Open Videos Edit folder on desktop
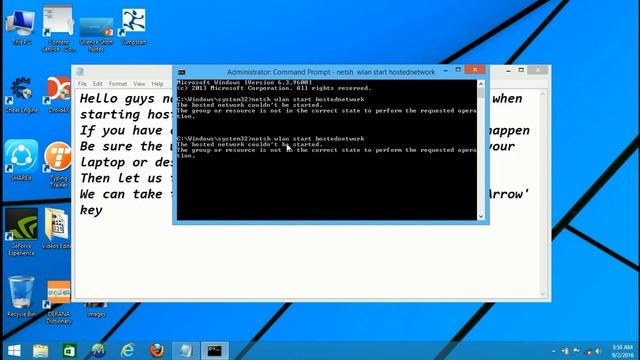 (x=57, y=229)
